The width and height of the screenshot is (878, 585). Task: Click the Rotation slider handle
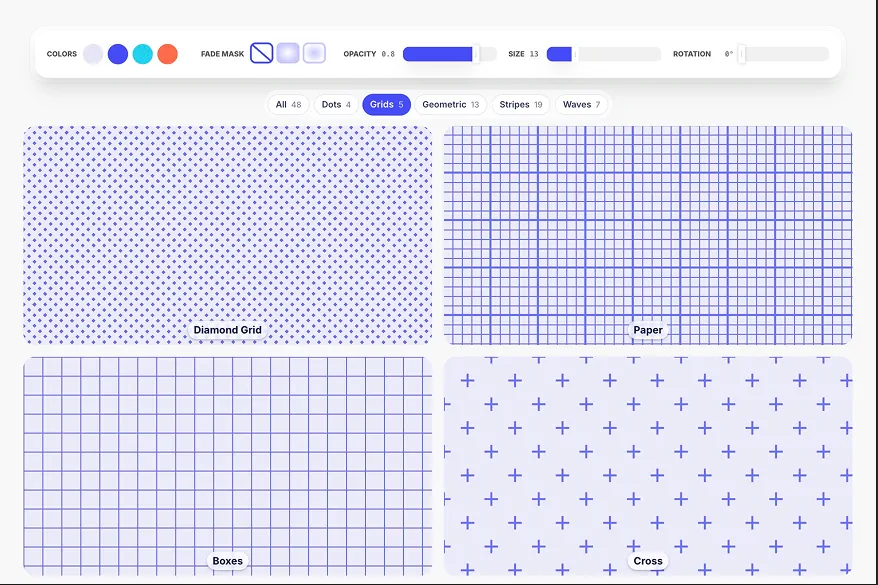[x=742, y=54]
